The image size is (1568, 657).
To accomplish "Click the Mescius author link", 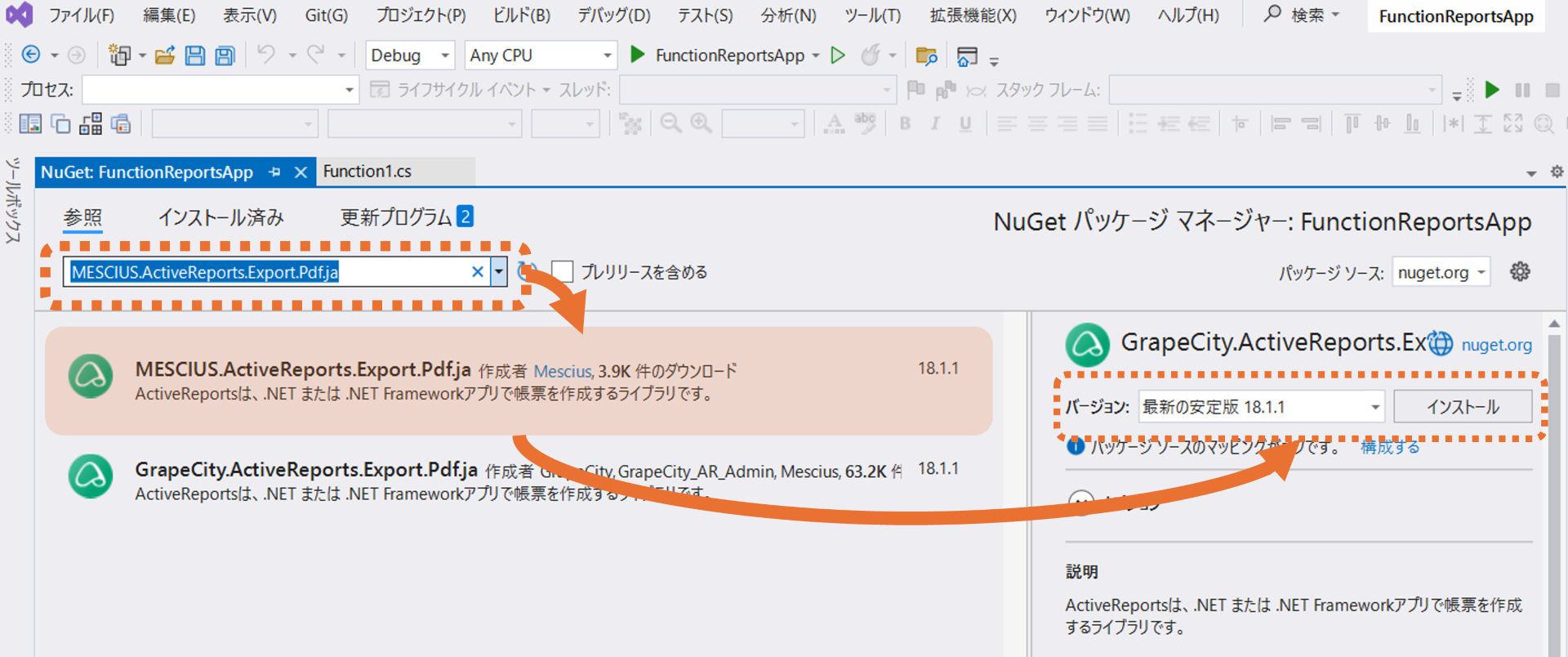I will tap(562, 372).
